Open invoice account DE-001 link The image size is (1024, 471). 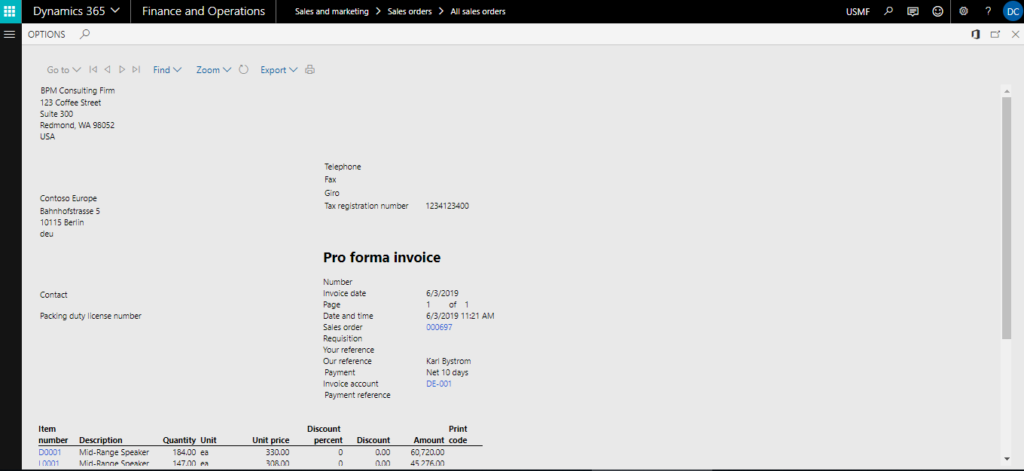pyautogui.click(x=439, y=383)
